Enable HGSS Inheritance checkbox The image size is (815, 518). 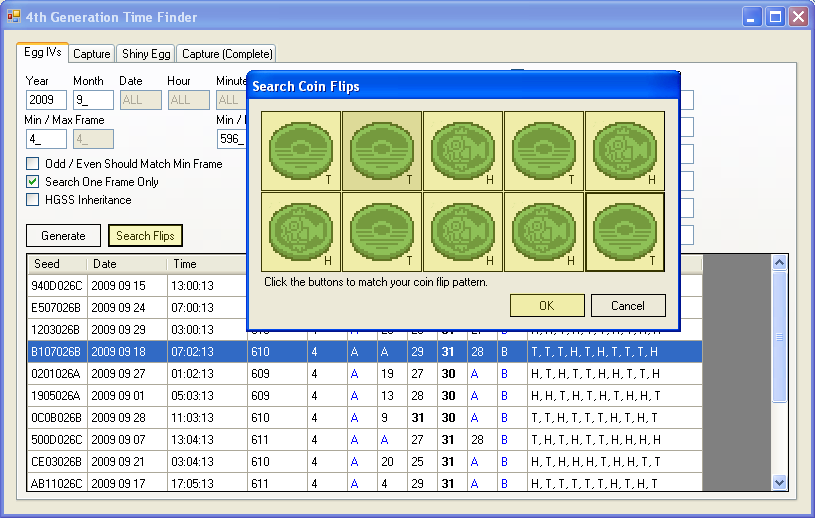pyautogui.click(x=33, y=200)
